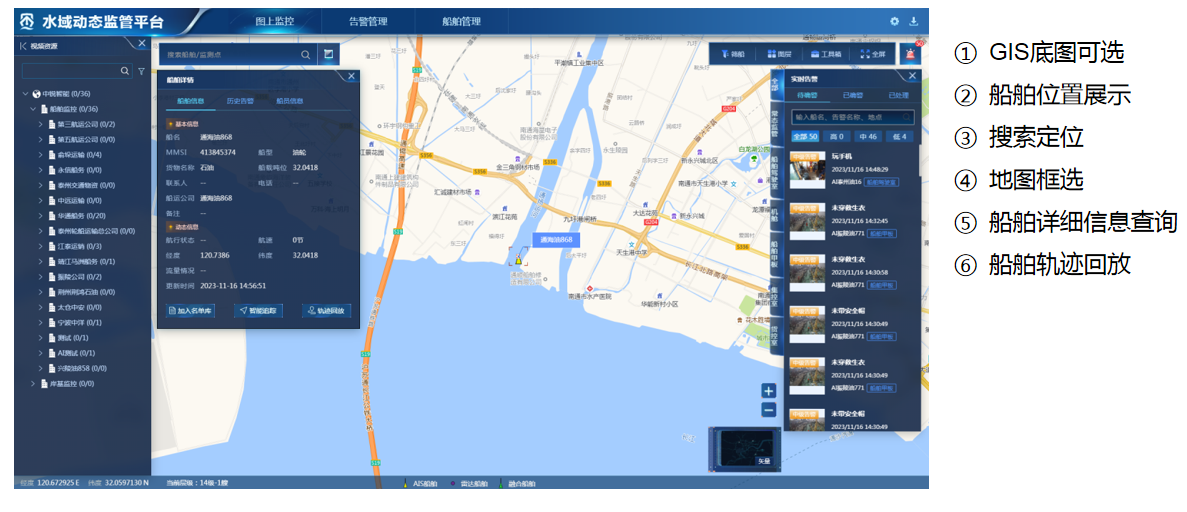Toggle 全屏 fullscreen mode
The image size is (1187, 512).
[872, 54]
